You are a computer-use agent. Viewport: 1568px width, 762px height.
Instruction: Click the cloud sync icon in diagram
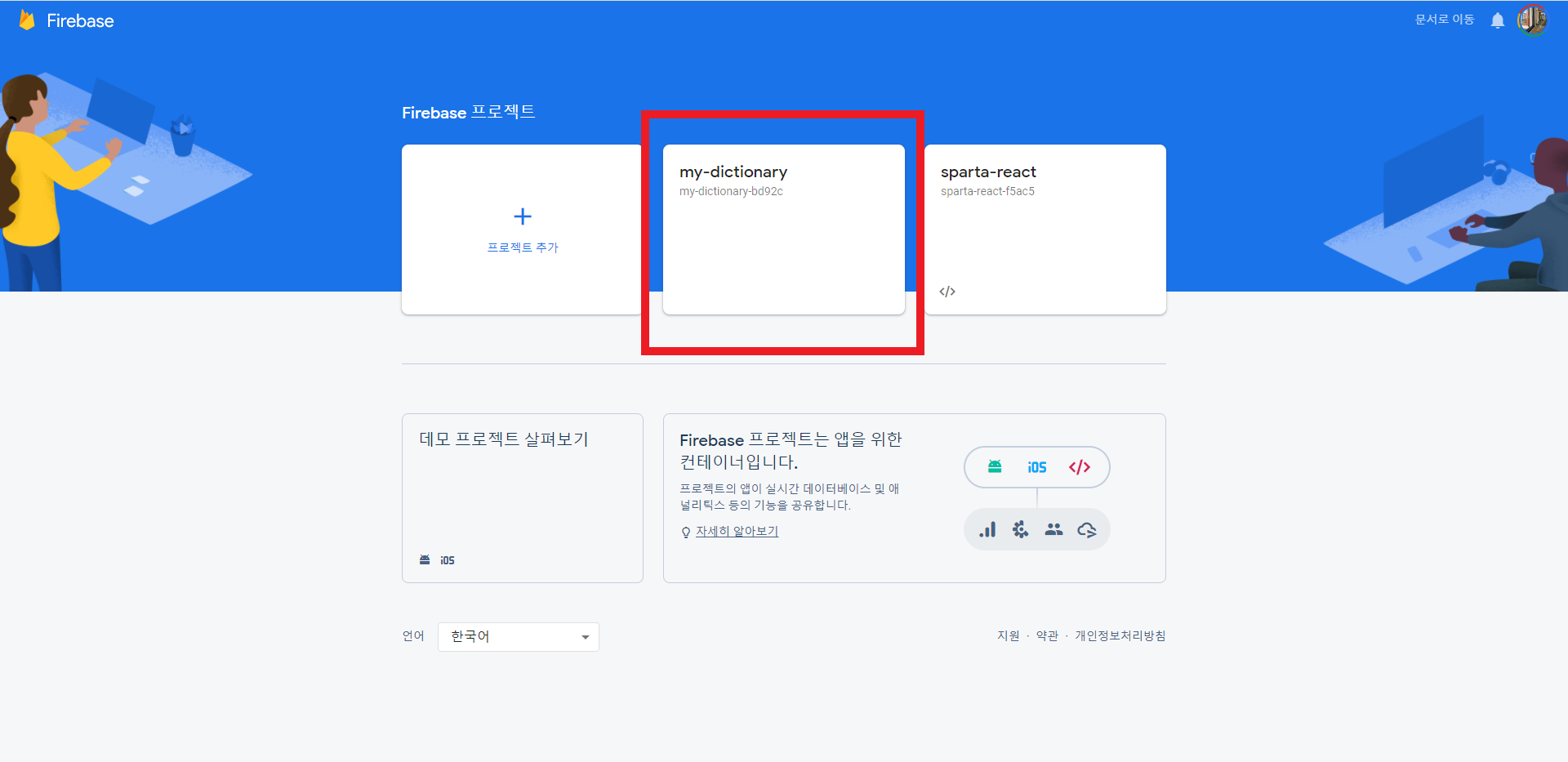coord(1087,530)
